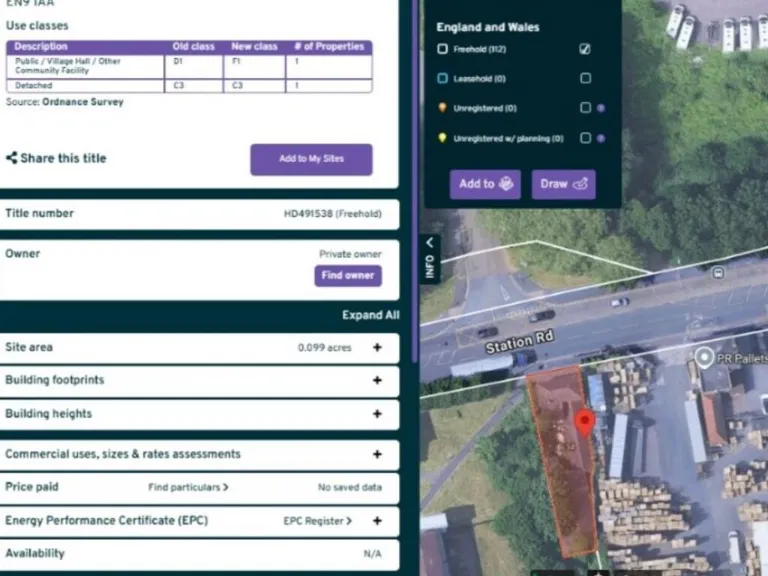Viewport: 768px width, 576px height.
Task: Click the PR Pallets place marker
Action: (x=705, y=357)
